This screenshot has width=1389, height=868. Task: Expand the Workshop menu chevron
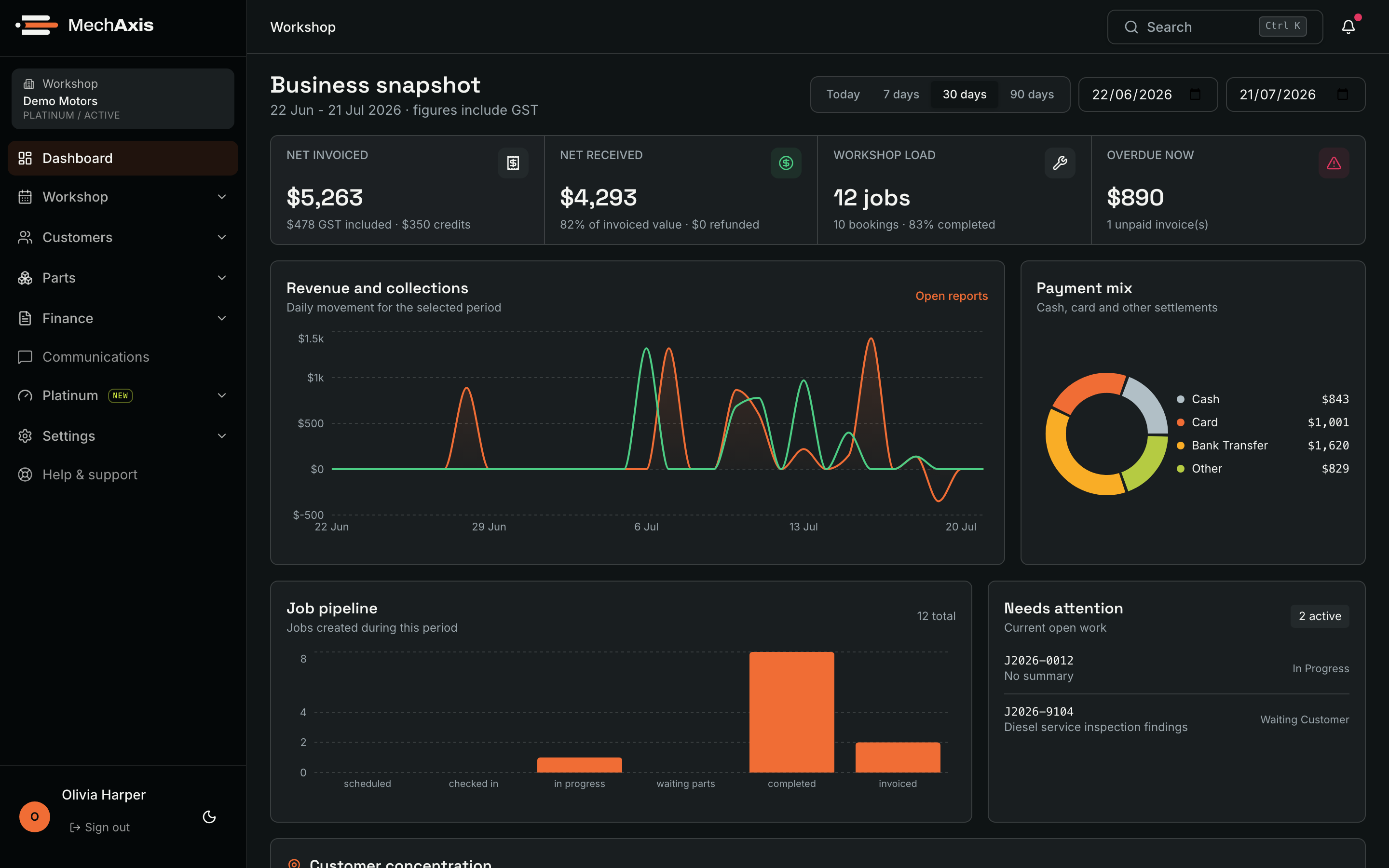pyautogui.click(x=222, y=197)
